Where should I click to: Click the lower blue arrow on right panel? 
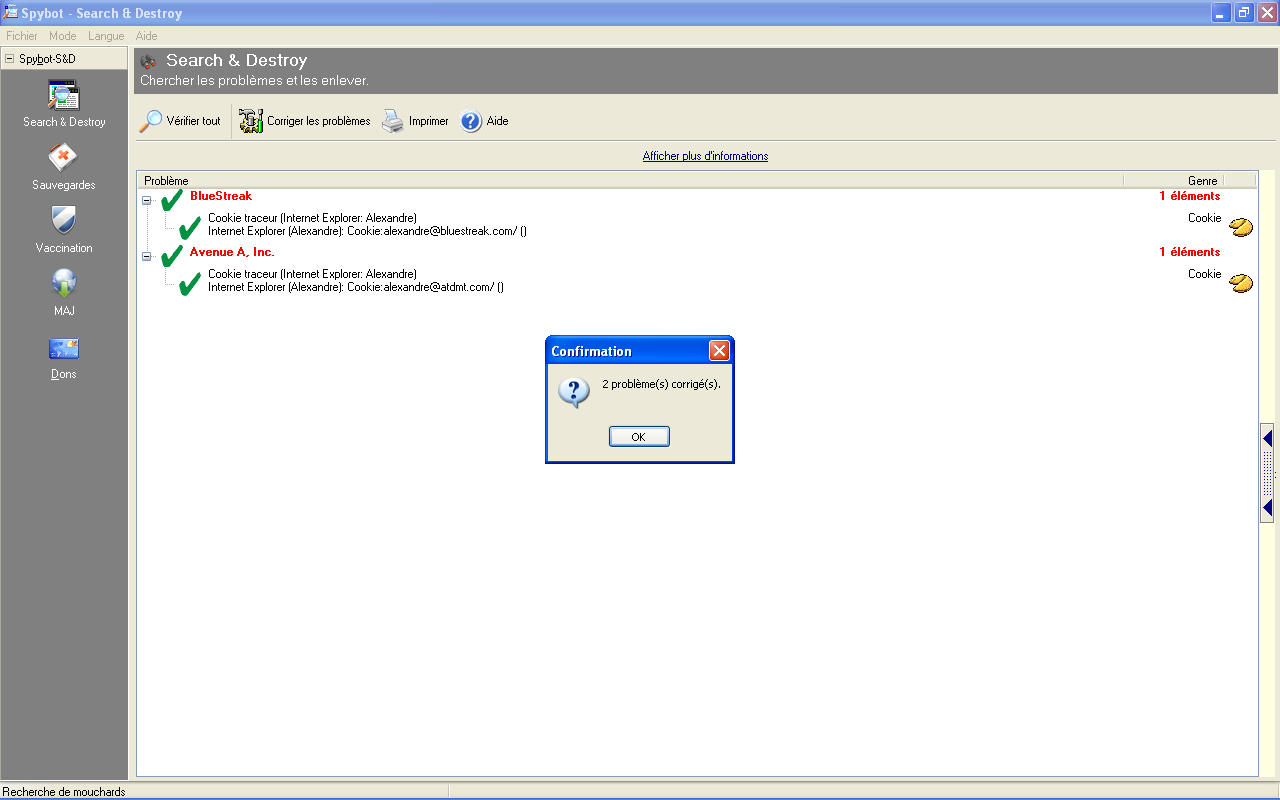pyautogui.click(x=1267, y=508)
